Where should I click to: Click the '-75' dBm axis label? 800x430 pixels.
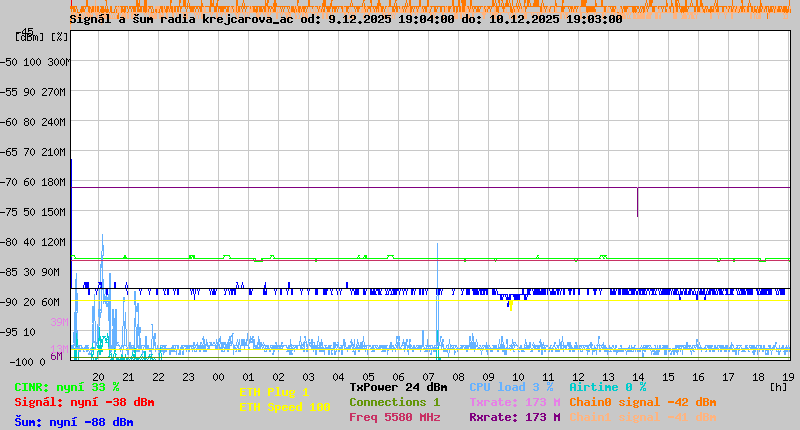click(x=9, y=212)
